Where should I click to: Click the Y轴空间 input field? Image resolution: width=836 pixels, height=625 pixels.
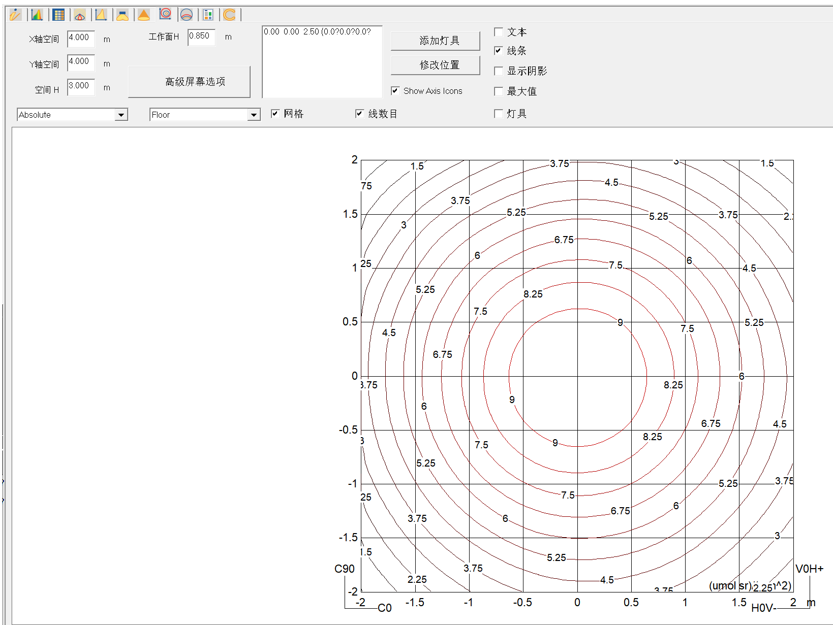click(x=81, y=62)
